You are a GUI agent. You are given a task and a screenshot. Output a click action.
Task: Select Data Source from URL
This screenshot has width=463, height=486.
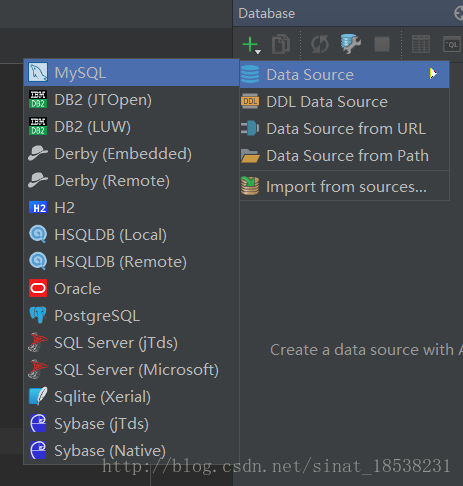(x=344, y=129)
